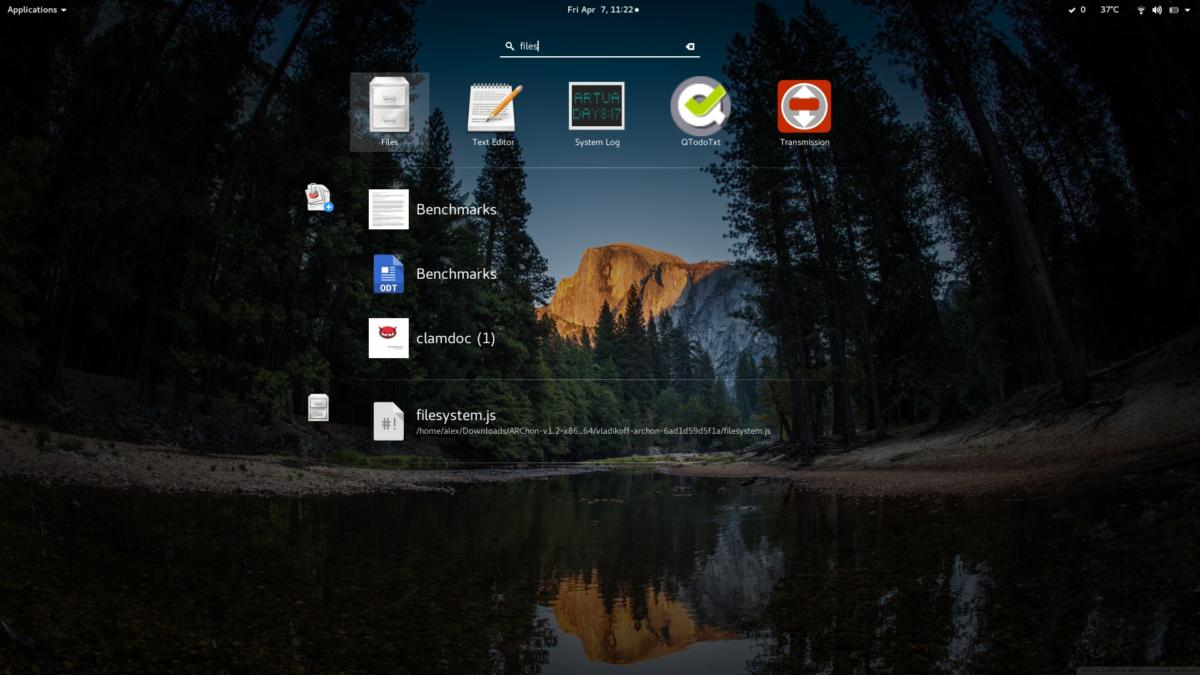1200x675 pixels.
Task: Open the Files search provider icon beside filesystem.js
Action: coord(318,407)
